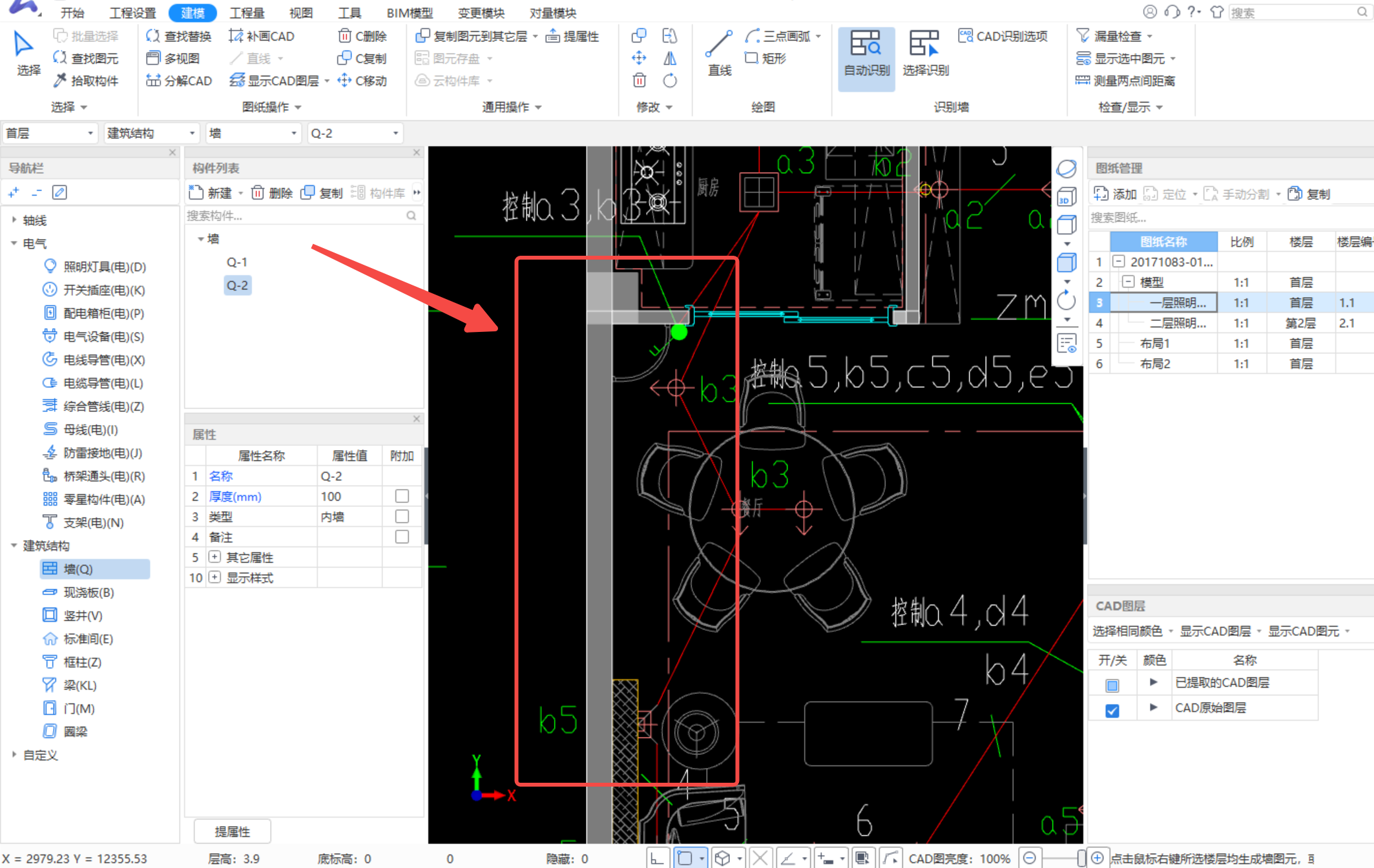Expand 轴线 tree node
The width and height of the screenshot is (1374, 868).
point(14,220)
